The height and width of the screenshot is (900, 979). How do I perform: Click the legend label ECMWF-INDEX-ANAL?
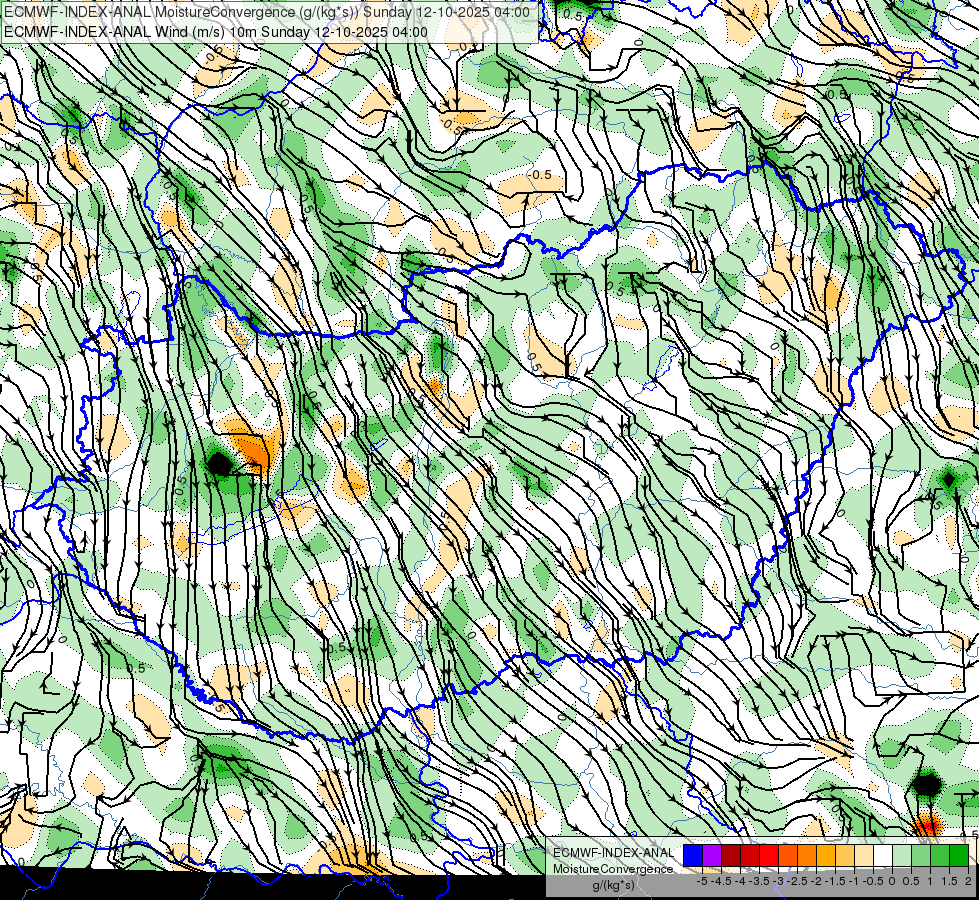point(613,853)
